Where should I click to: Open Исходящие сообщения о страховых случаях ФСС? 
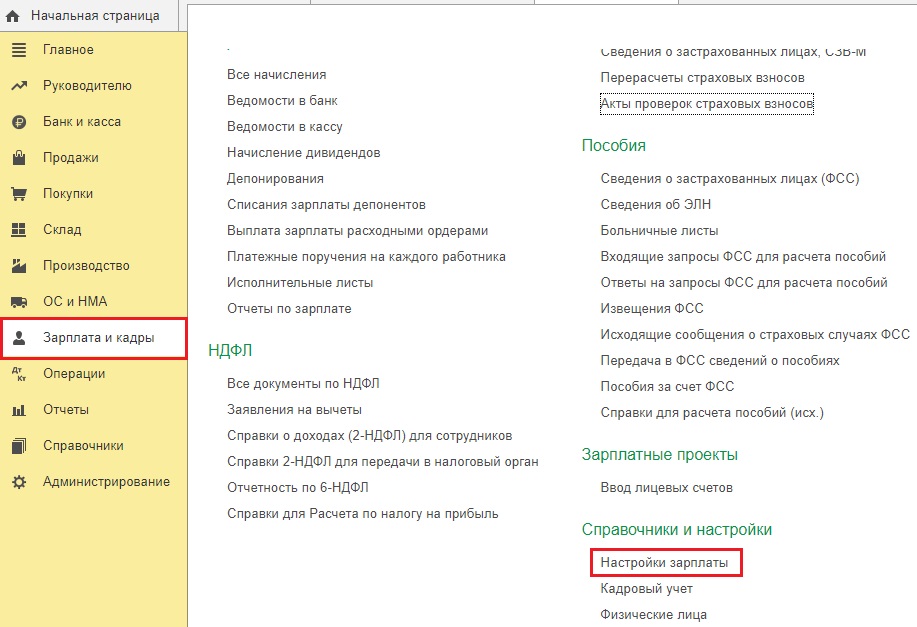coord(755,335)
